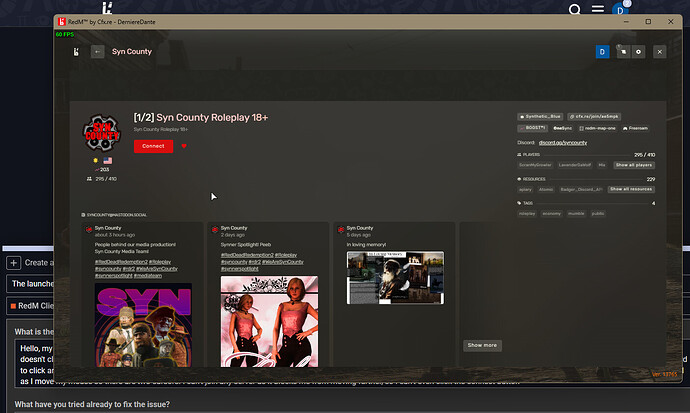Open the blue D user account avatar

(602, 52)
